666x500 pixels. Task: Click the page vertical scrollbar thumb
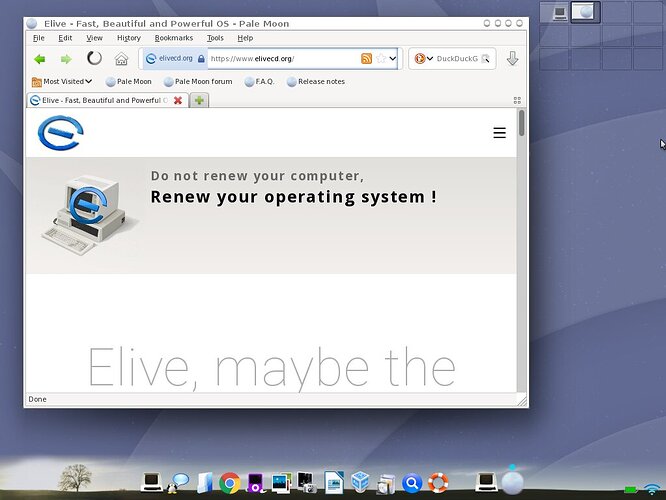click(x=522, y=123)
